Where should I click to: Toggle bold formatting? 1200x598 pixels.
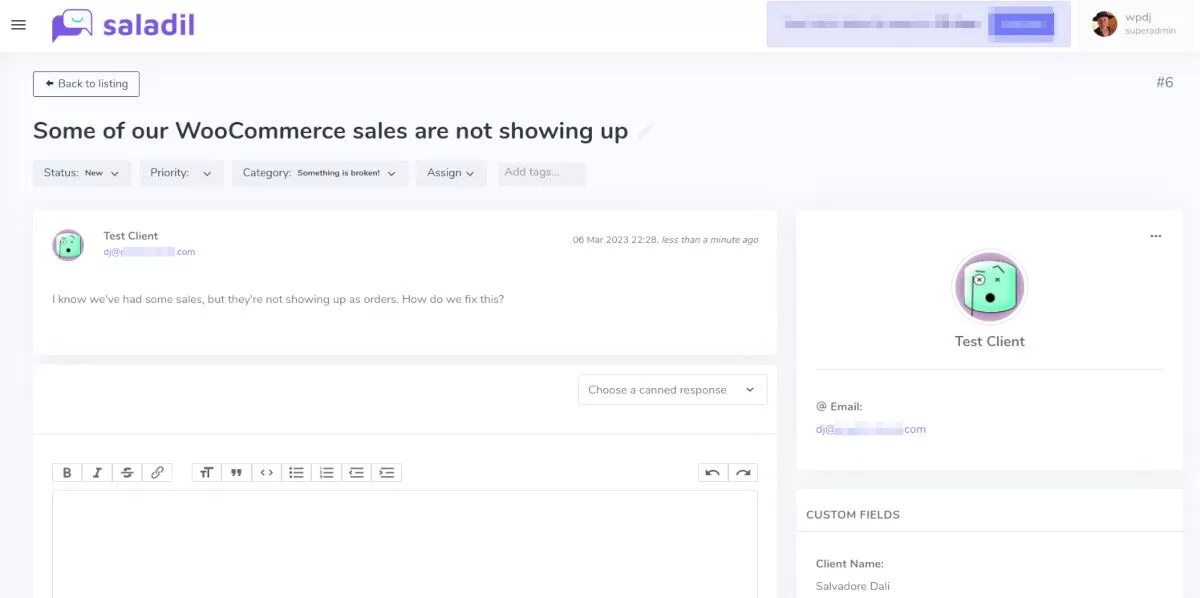67,473
